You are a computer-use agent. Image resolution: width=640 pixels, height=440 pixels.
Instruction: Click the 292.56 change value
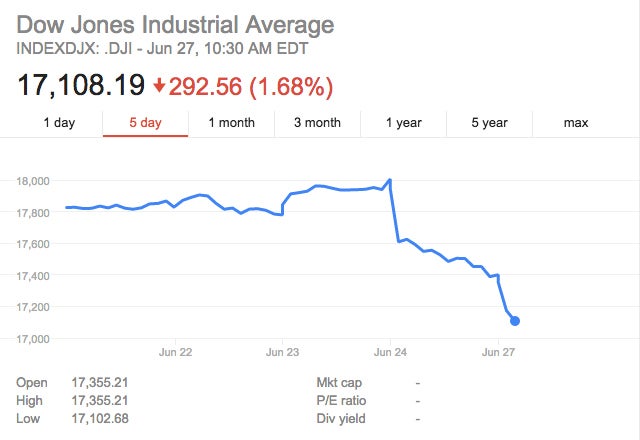click(205, 87)
